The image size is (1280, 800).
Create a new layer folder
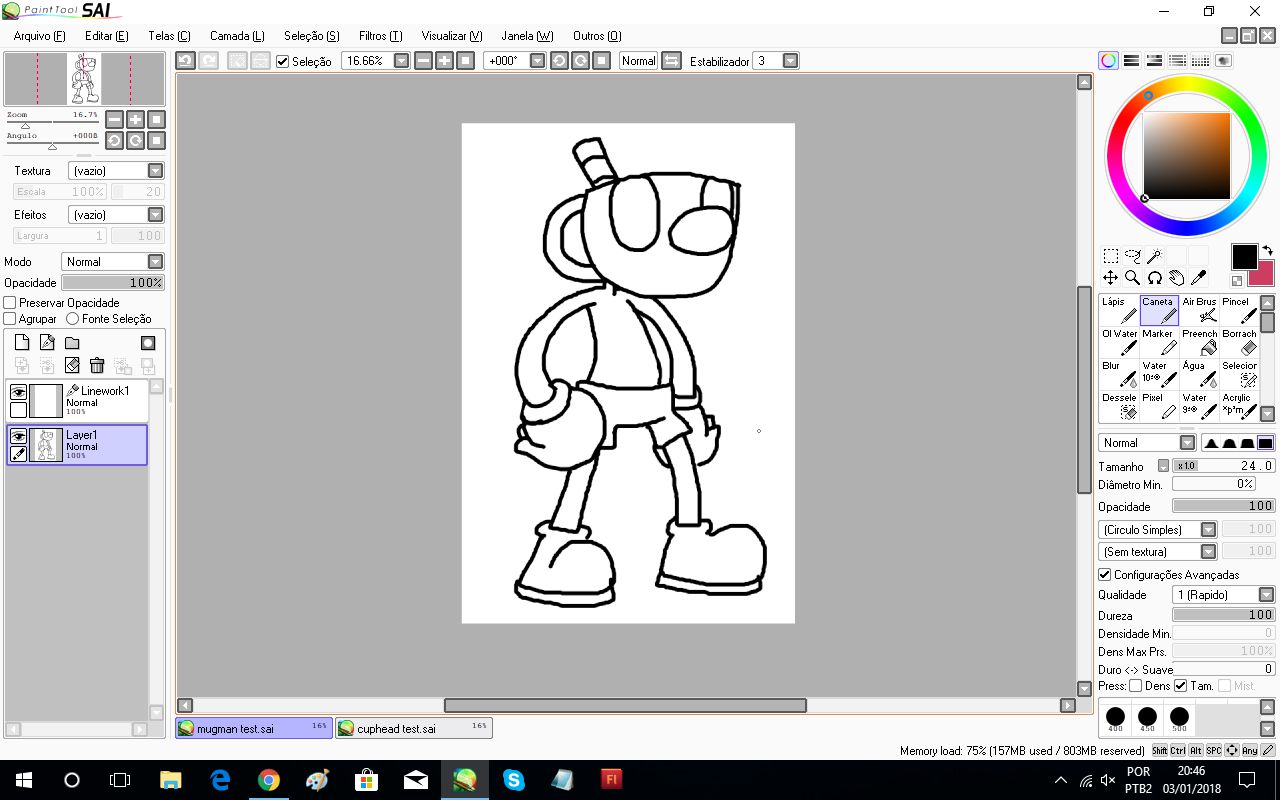click(72, 343)
